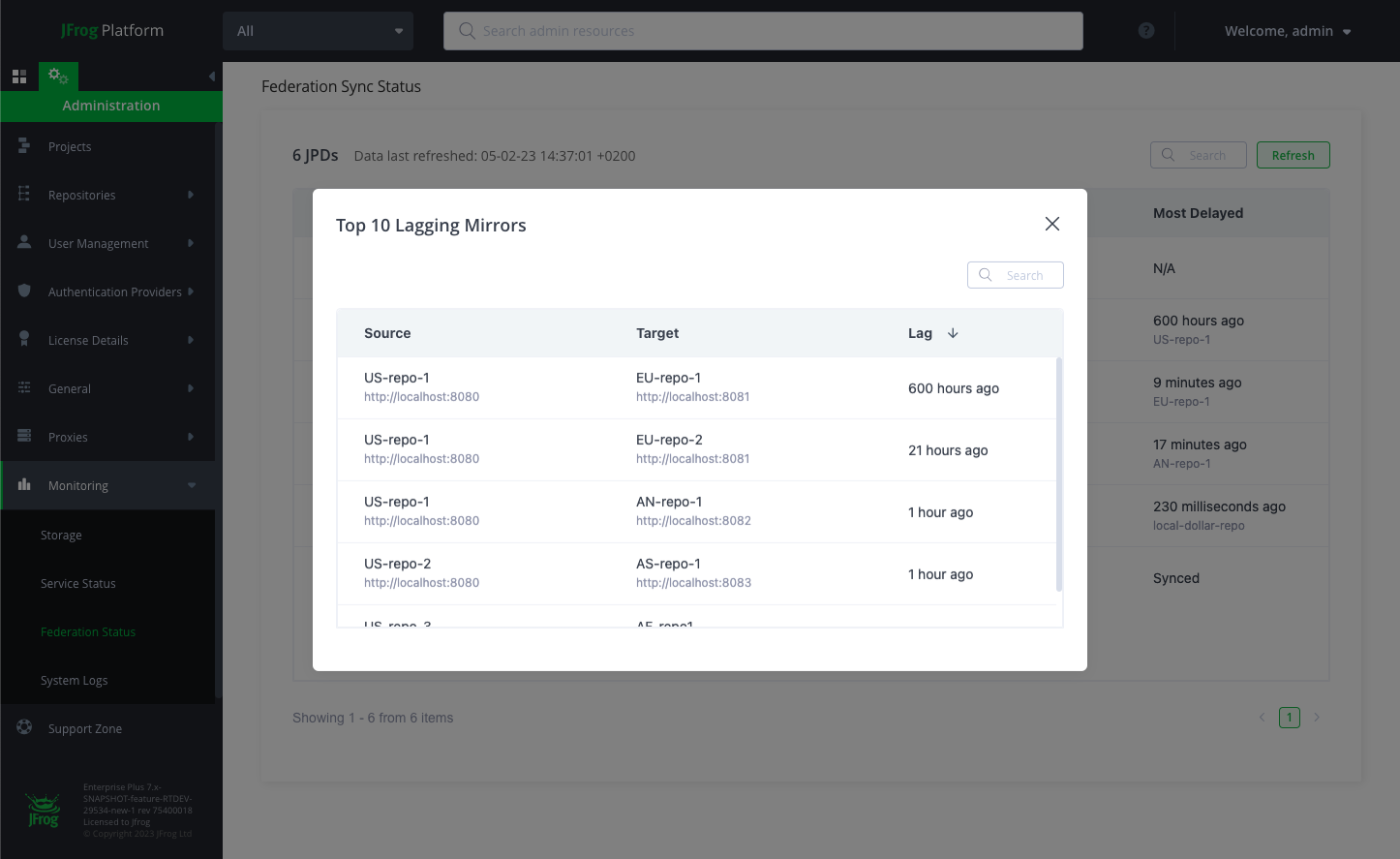Sort by Lag using the down arrow
This screenshot has width=1400, height=859.
pos(953,333)
